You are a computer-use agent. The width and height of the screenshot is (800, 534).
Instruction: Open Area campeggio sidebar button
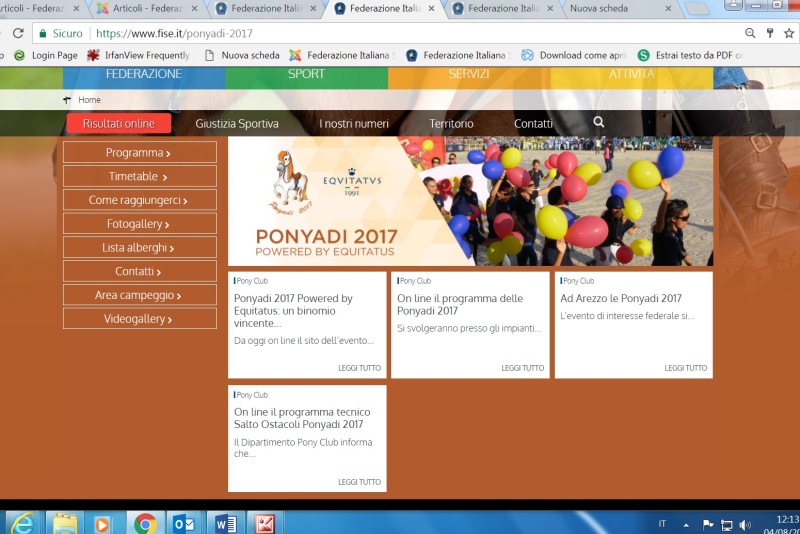click(140, 295)
